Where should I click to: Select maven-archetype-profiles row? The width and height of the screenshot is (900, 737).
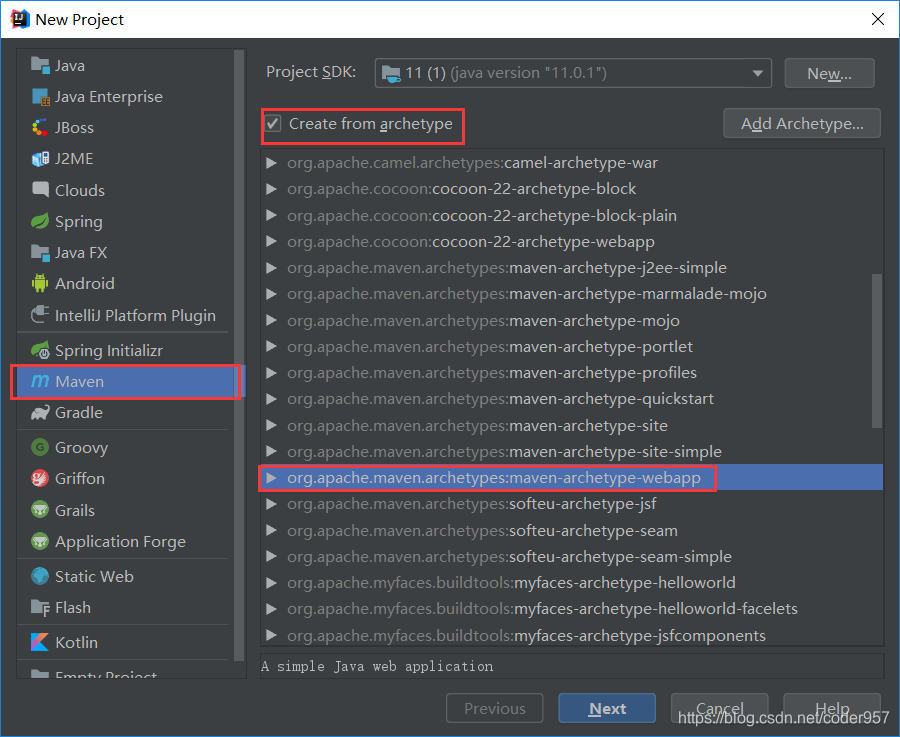pyautogui.click(x=572, y=373)
